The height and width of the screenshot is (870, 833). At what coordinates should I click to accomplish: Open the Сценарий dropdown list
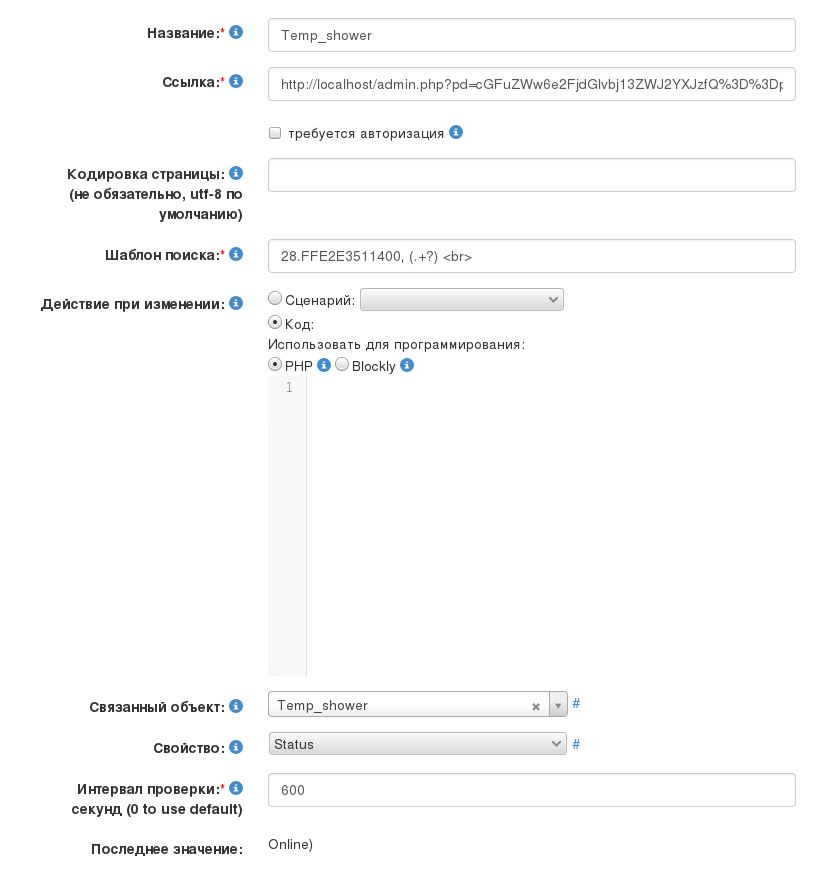click(x=461, y=299)
